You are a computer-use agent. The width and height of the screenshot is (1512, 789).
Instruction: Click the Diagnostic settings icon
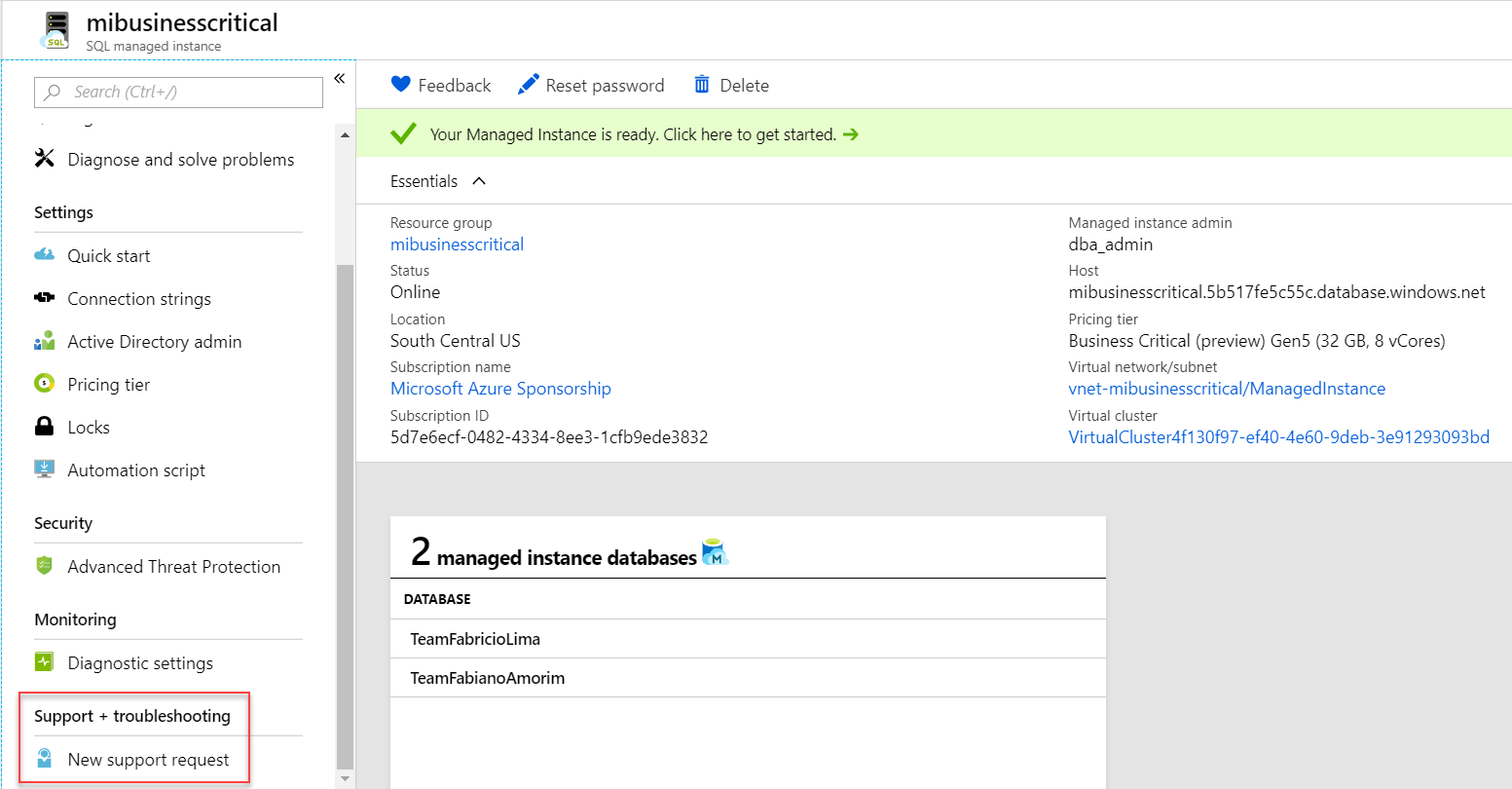(x=45, y=662)
